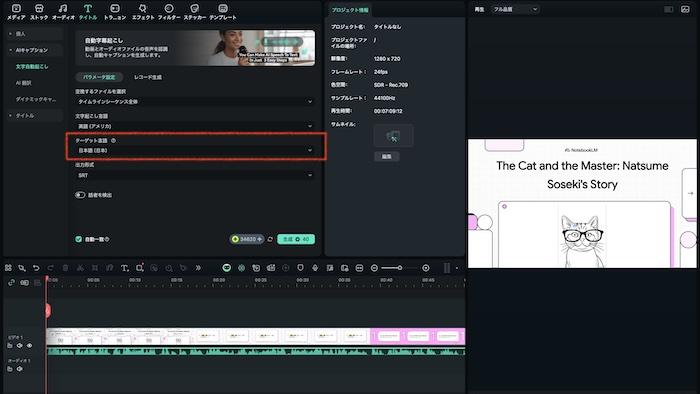Viewport: 700px width, 394px height.
Task: Select the text tool in timeline toolbar
Action: coord(125,268)
